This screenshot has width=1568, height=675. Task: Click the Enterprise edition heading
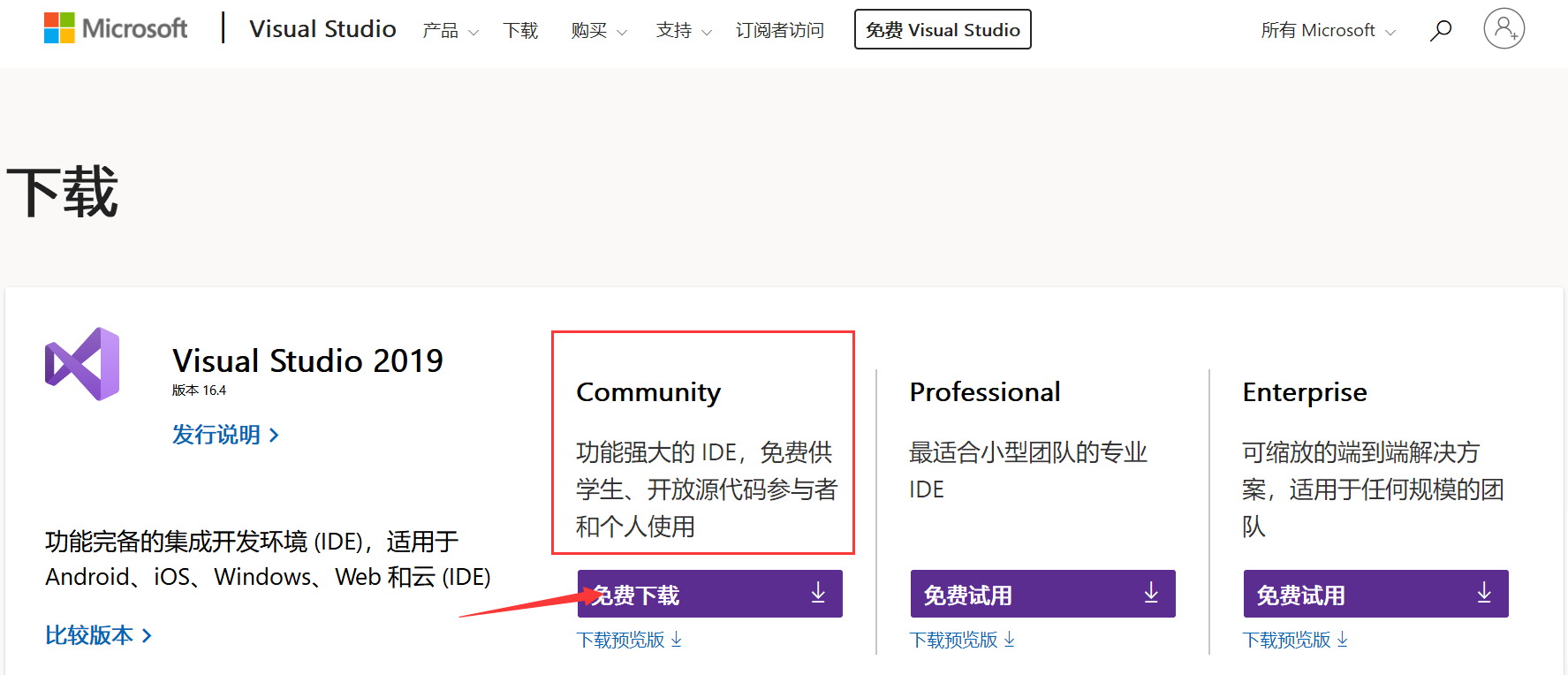[x=1305, y=391]
